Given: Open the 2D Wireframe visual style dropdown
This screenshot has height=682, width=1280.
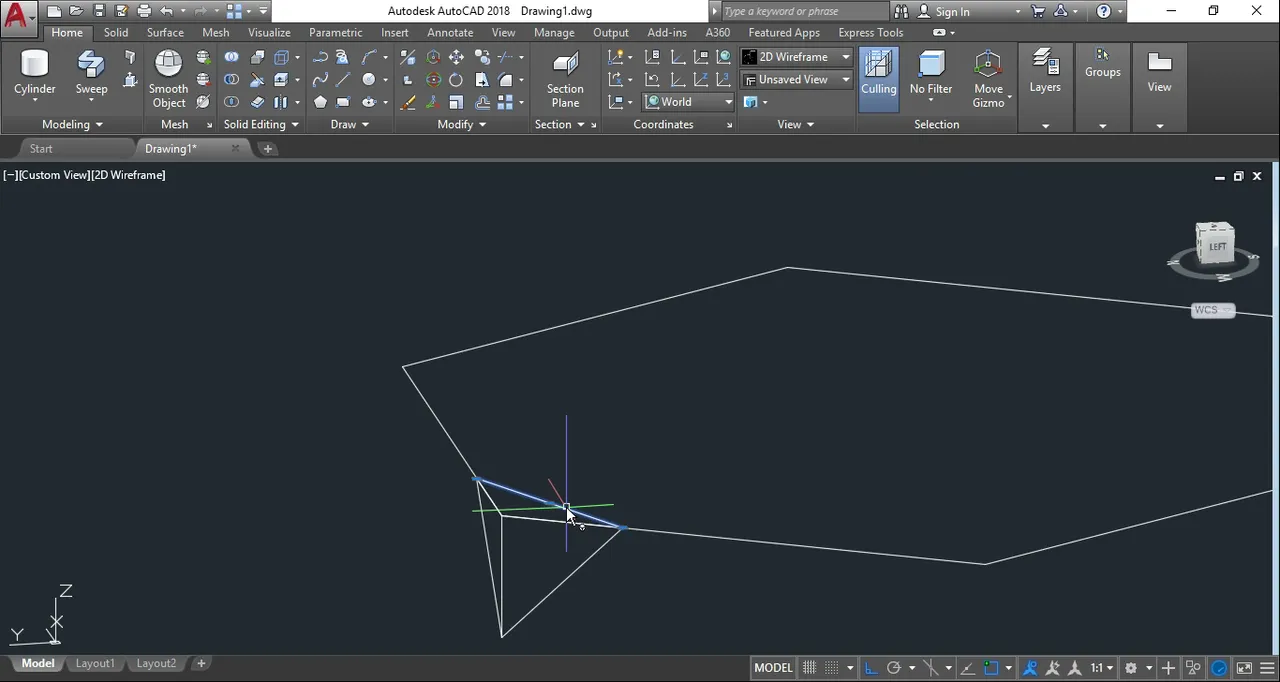Looking at the screenshot, I should pyautogui.click(x=796, y=57).
